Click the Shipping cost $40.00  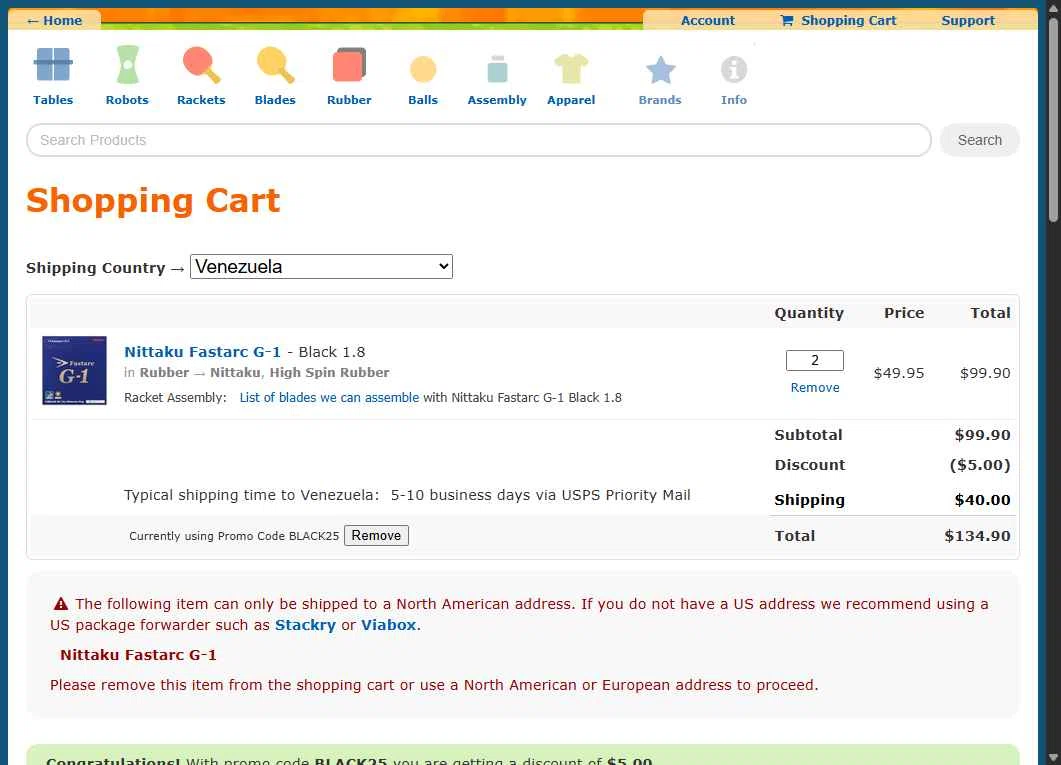pyautogui.click(x=982, y=500)
